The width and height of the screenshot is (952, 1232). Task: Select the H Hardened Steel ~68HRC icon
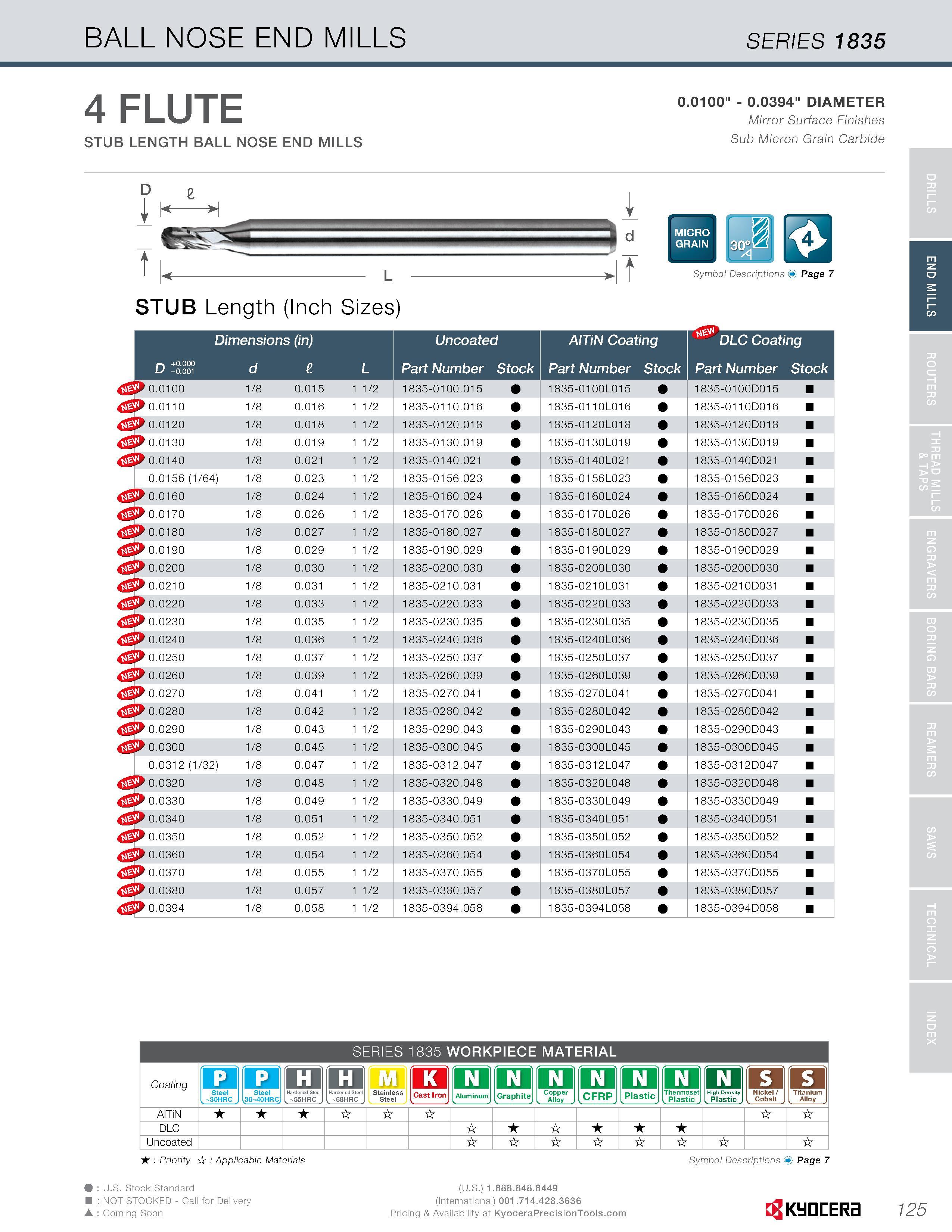(345, 1085)
